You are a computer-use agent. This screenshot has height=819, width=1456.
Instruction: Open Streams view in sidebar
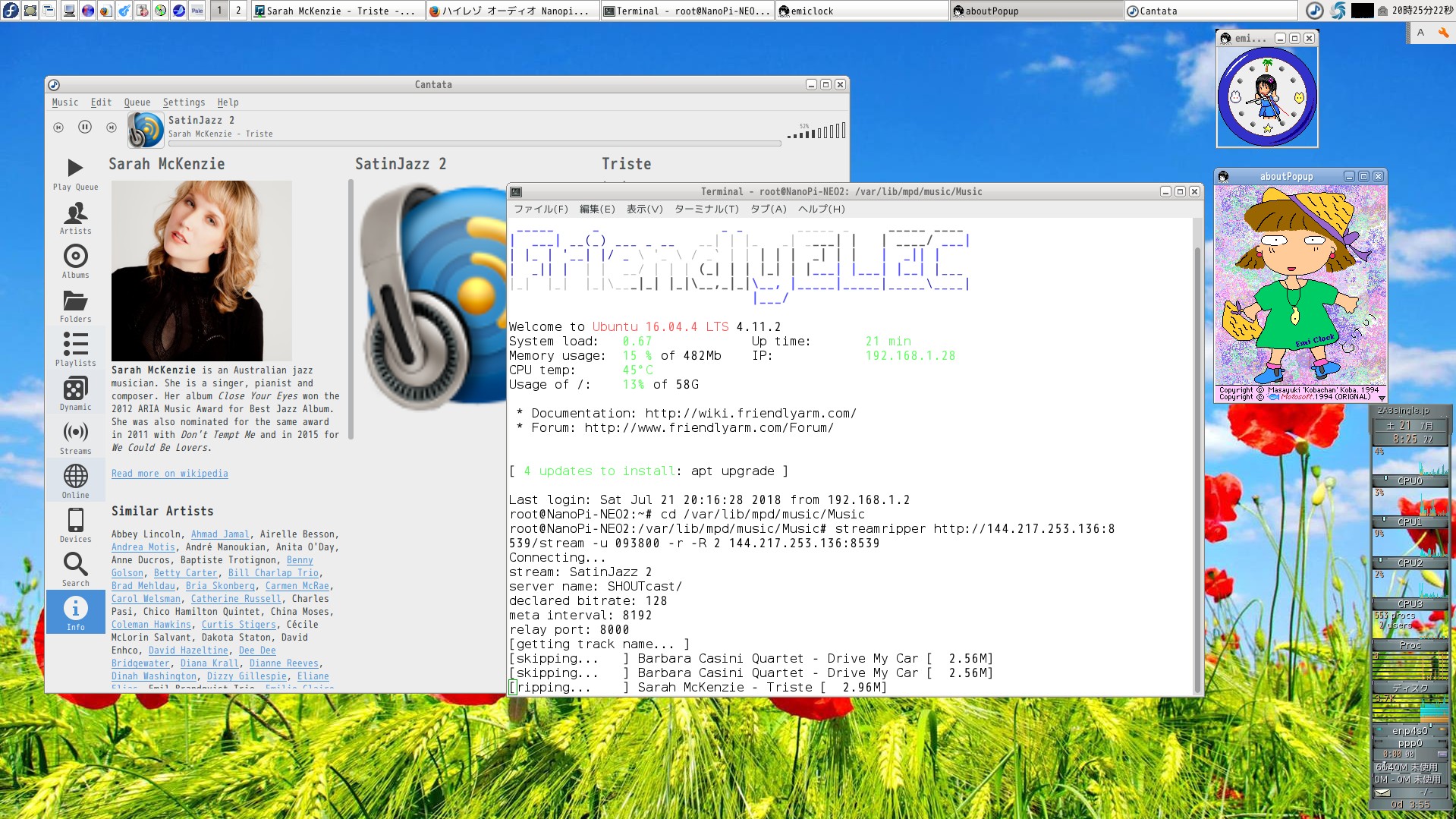point(75,438)
